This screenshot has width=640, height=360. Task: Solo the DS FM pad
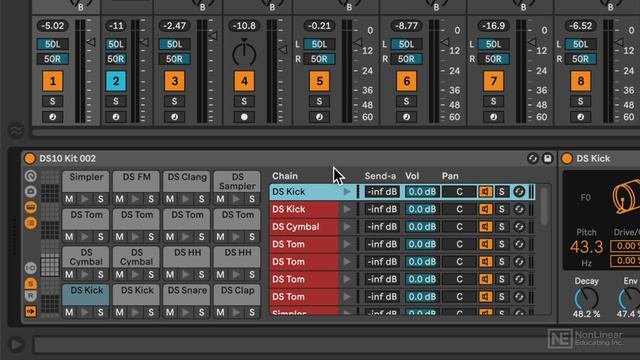click(x=151, y=199)
